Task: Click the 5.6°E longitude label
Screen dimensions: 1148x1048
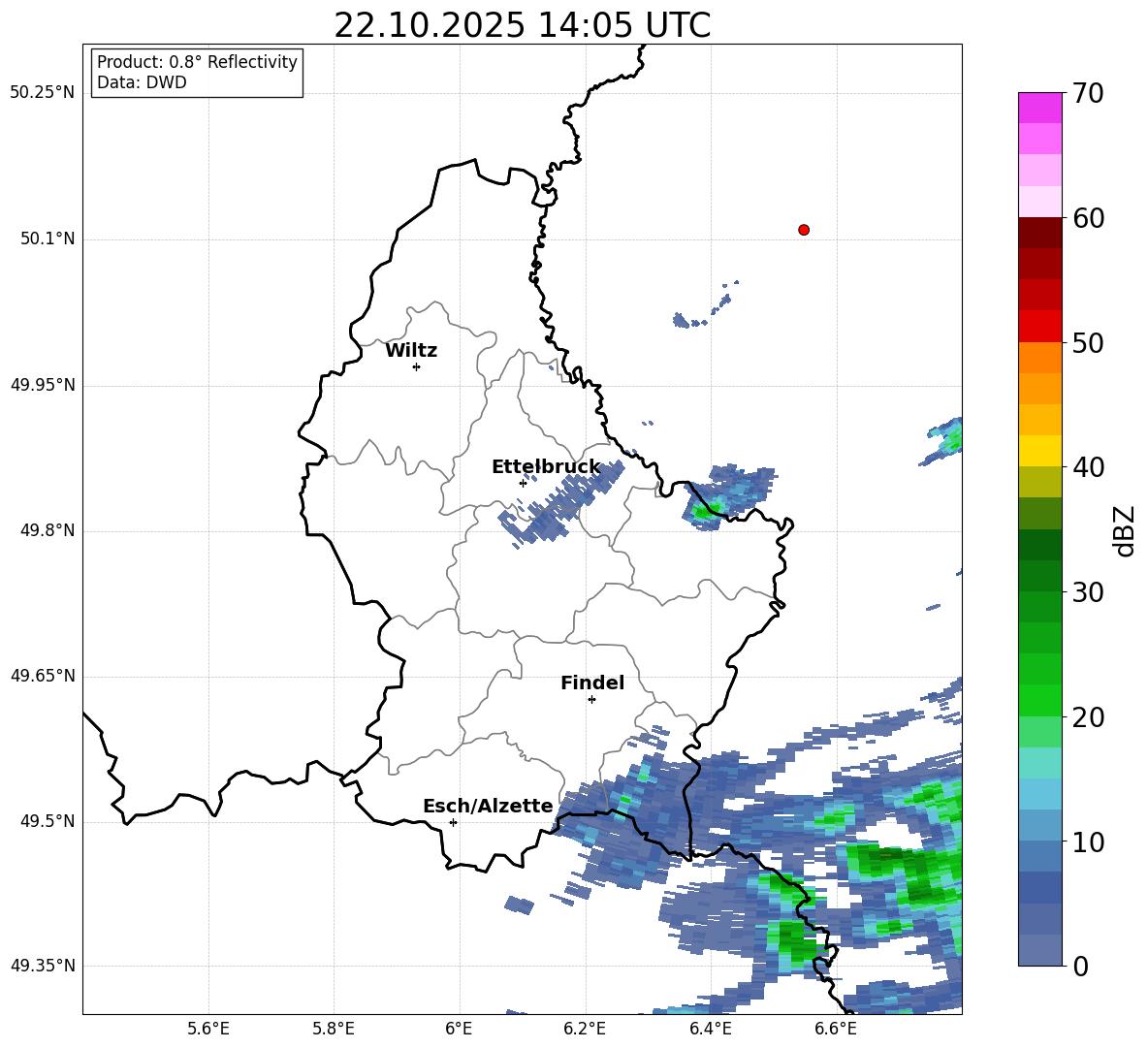Action: (208, 1029)
